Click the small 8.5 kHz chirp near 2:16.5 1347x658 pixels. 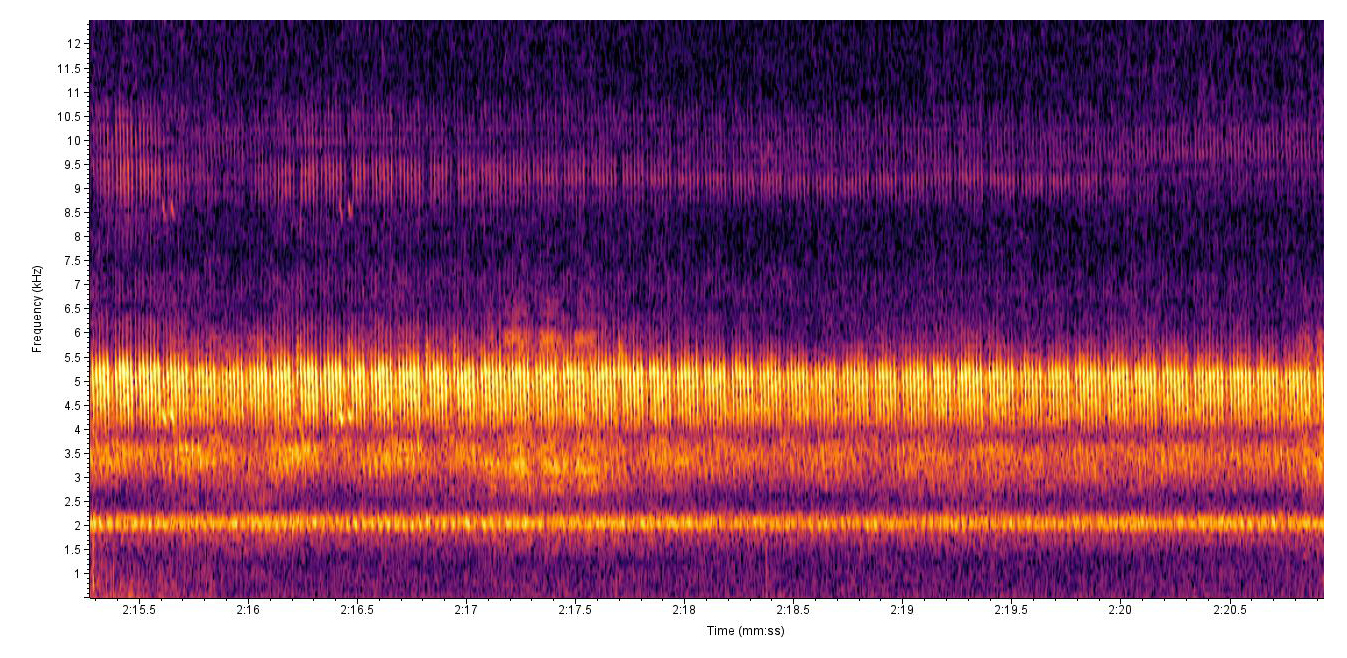pyautogui.click(x=347, y=210)
